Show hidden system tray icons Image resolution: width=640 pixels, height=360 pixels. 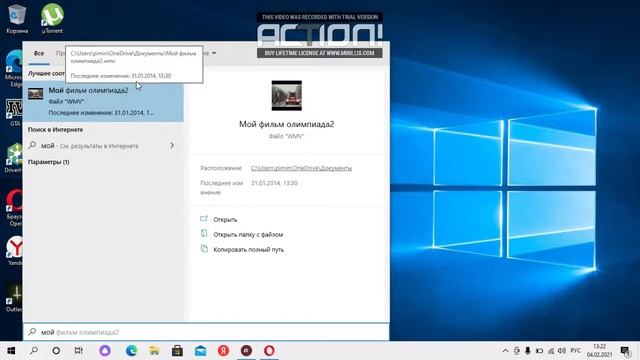click(505, 351)
